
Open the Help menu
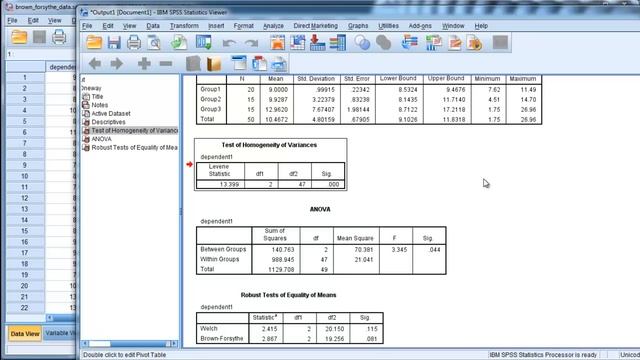tap(481, 26)
